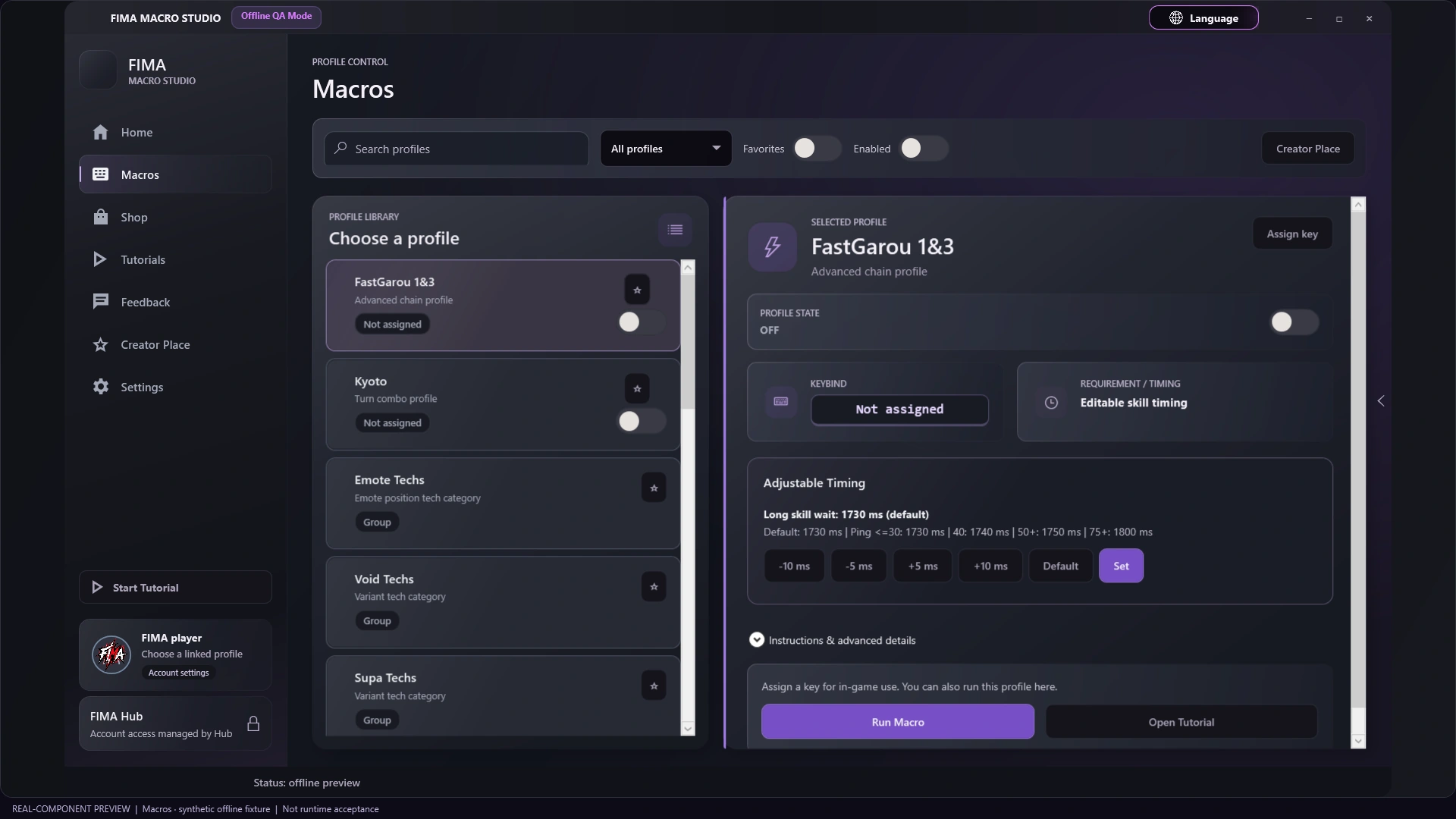
Task: Click the Tutorials play triangle icon
Action: click(100, 259)
